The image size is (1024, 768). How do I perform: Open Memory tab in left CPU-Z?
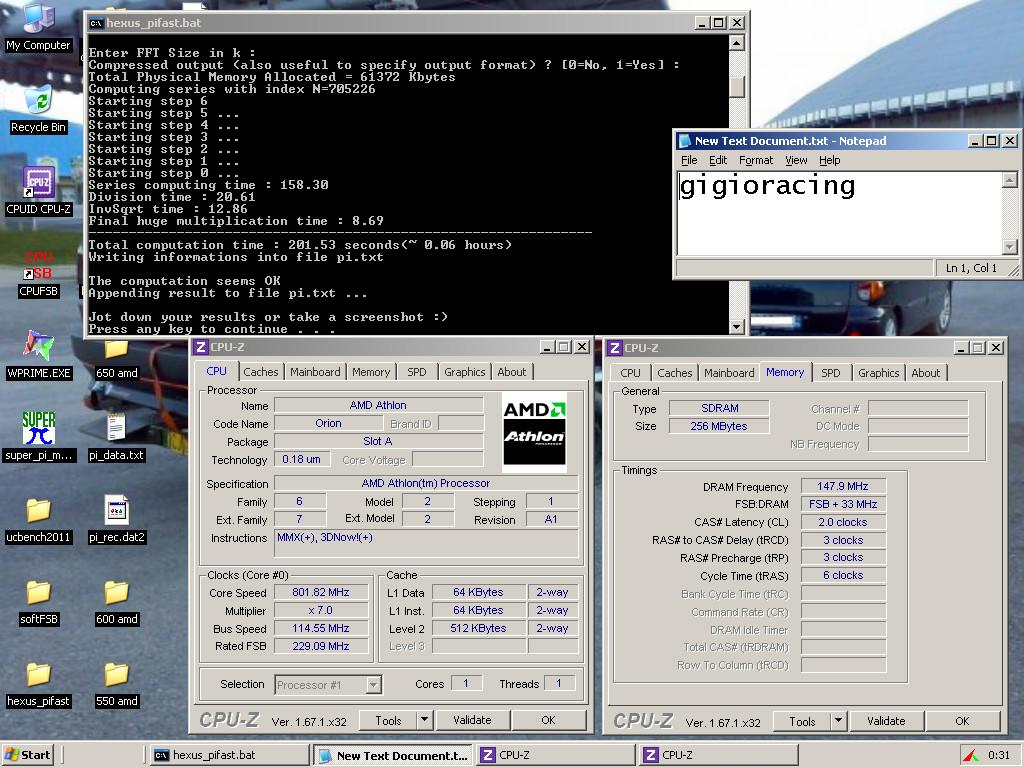371,372
